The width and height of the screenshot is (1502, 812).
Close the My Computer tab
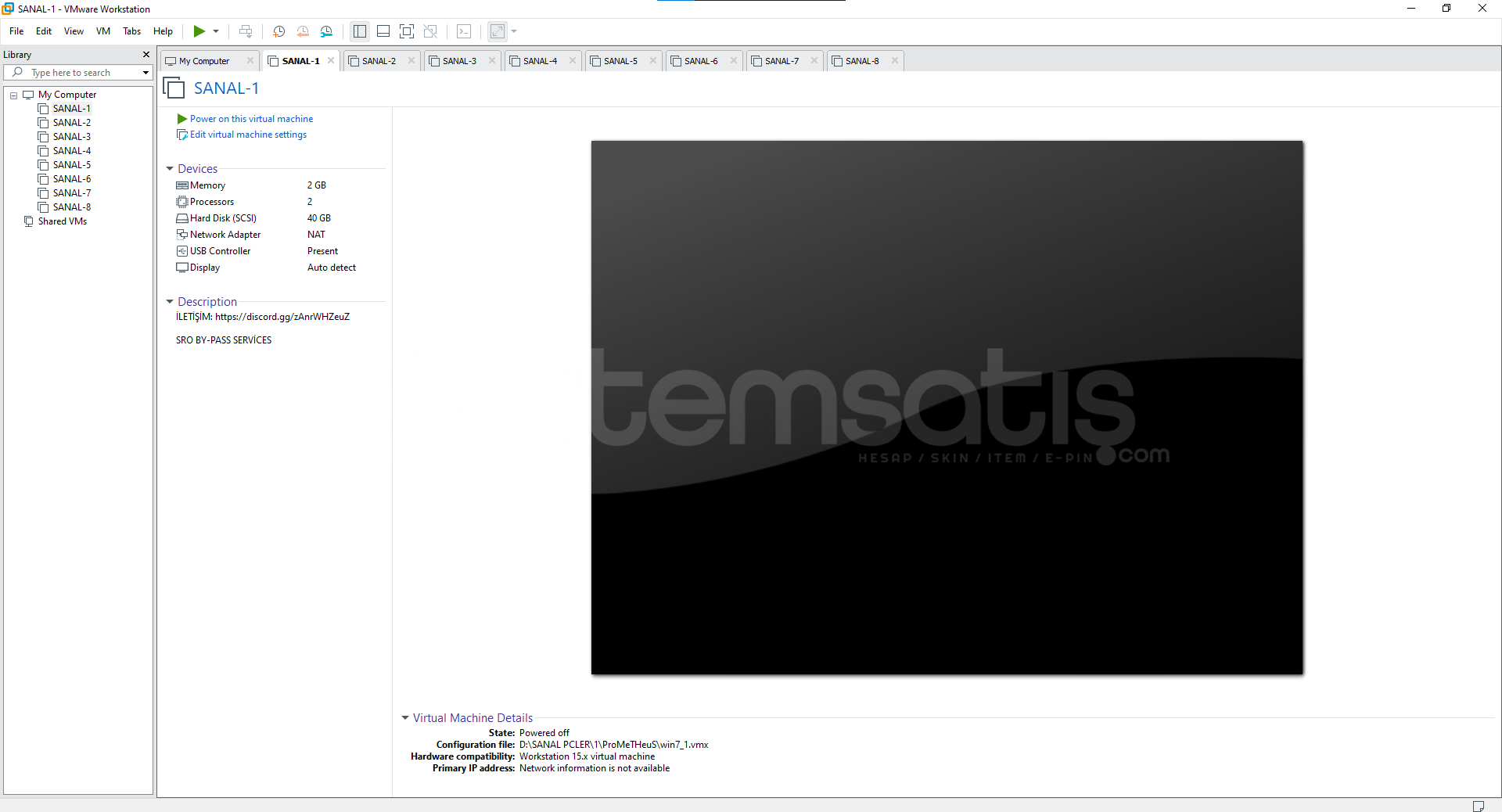pos(250,60)
